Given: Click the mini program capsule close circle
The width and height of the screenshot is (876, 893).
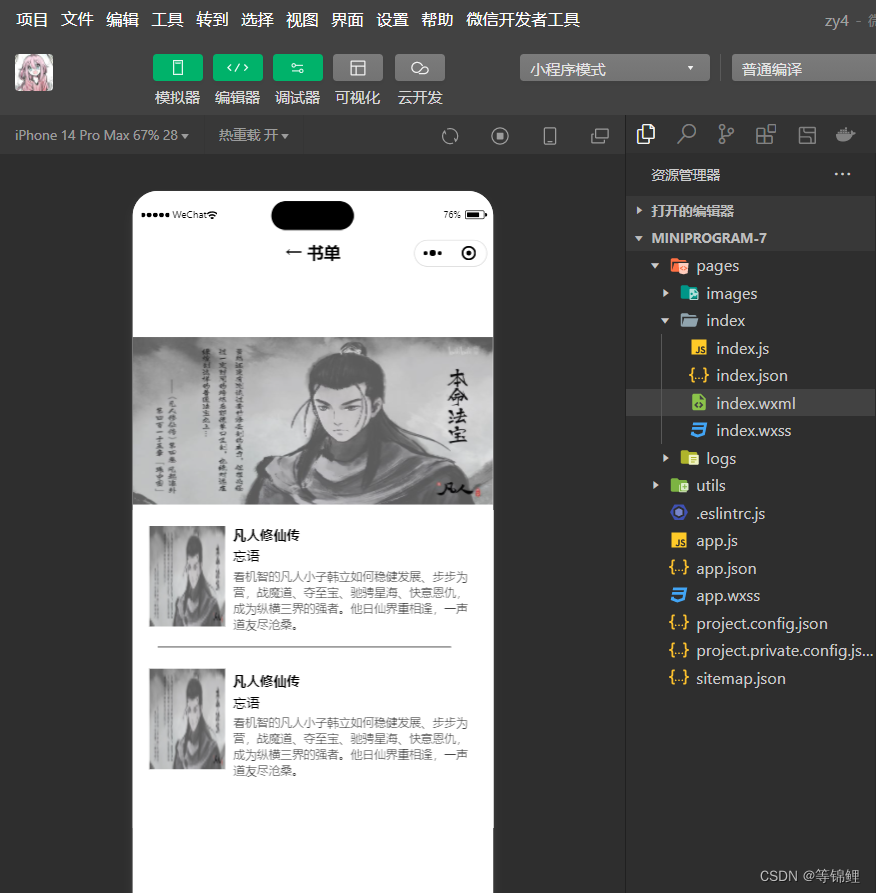Looking at the screenshot, I should tap(468, 253).
